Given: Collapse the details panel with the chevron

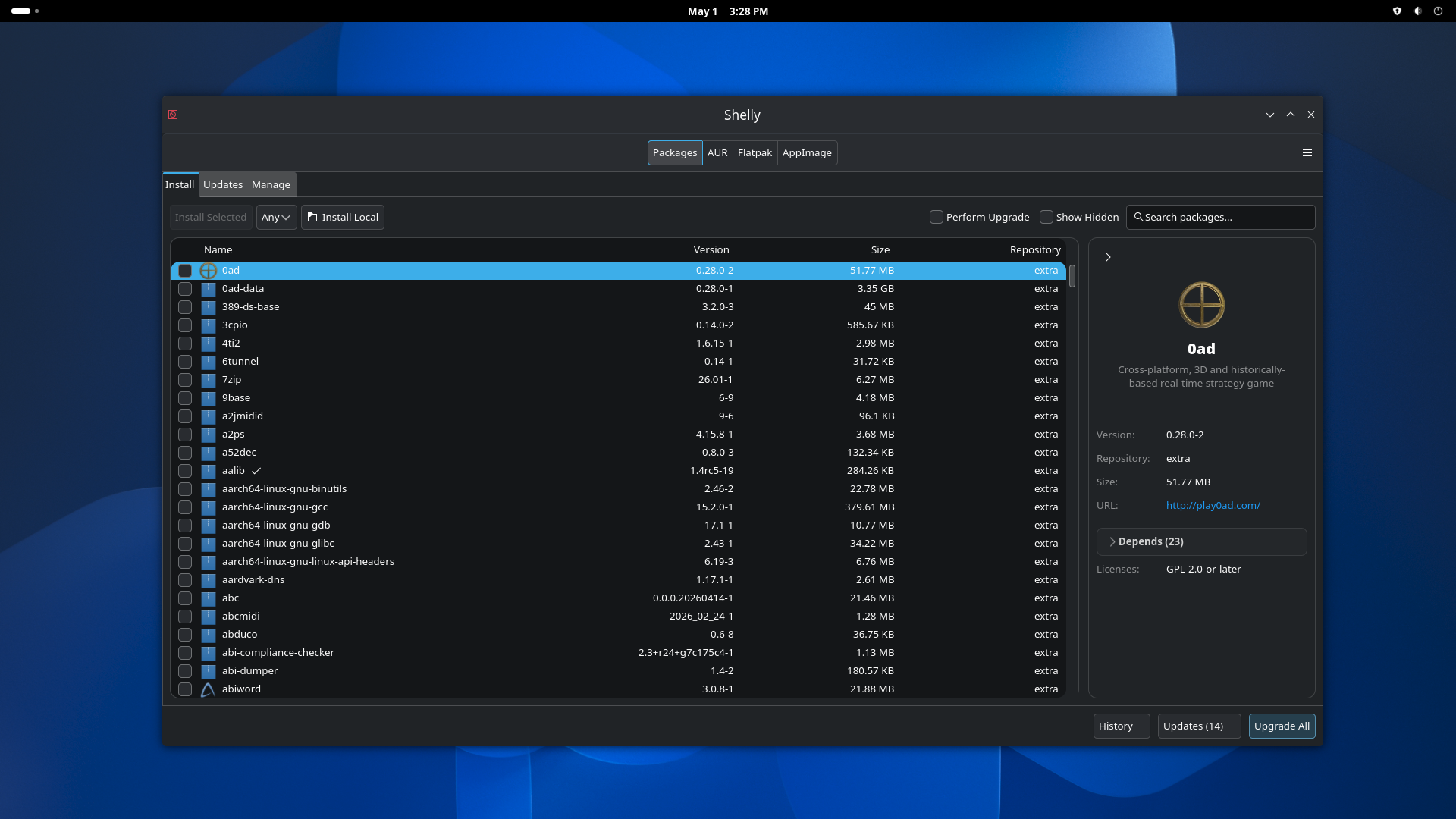Looking at the screenshot, I should 1108,257.
